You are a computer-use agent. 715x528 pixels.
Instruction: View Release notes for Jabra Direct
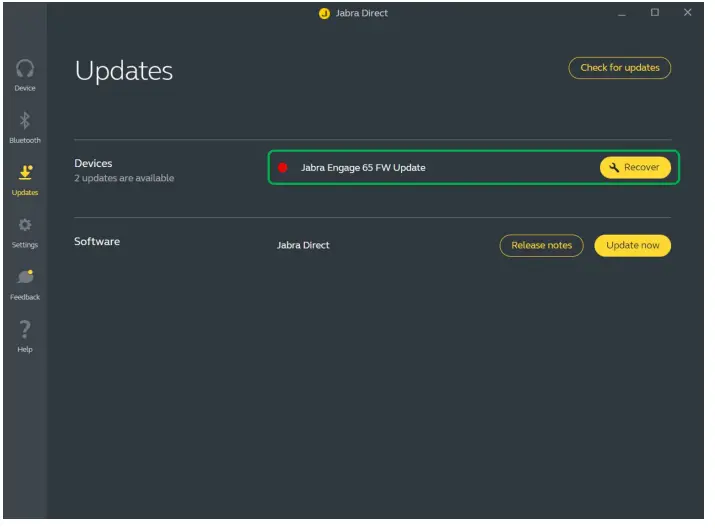pyautogui.click(x=541, y=245)
